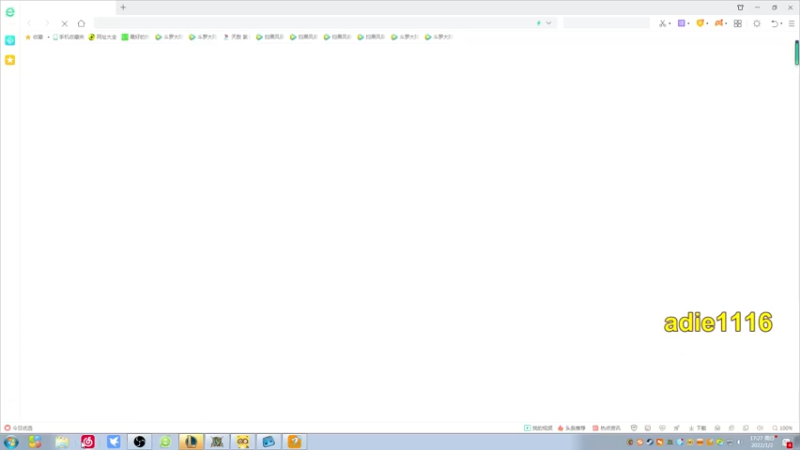
Task: Open the Windows Start button
Action: click(x=11, y=442)
